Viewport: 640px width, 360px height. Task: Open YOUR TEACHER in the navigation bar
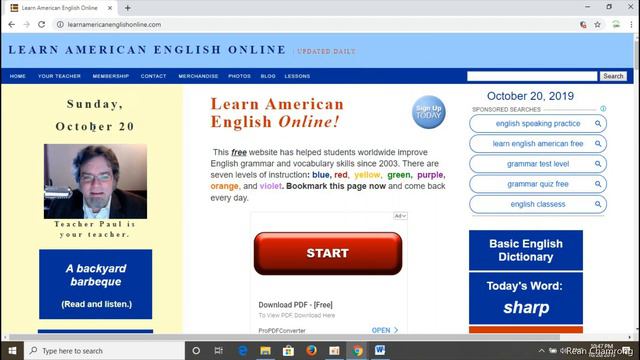pos(59,76)
